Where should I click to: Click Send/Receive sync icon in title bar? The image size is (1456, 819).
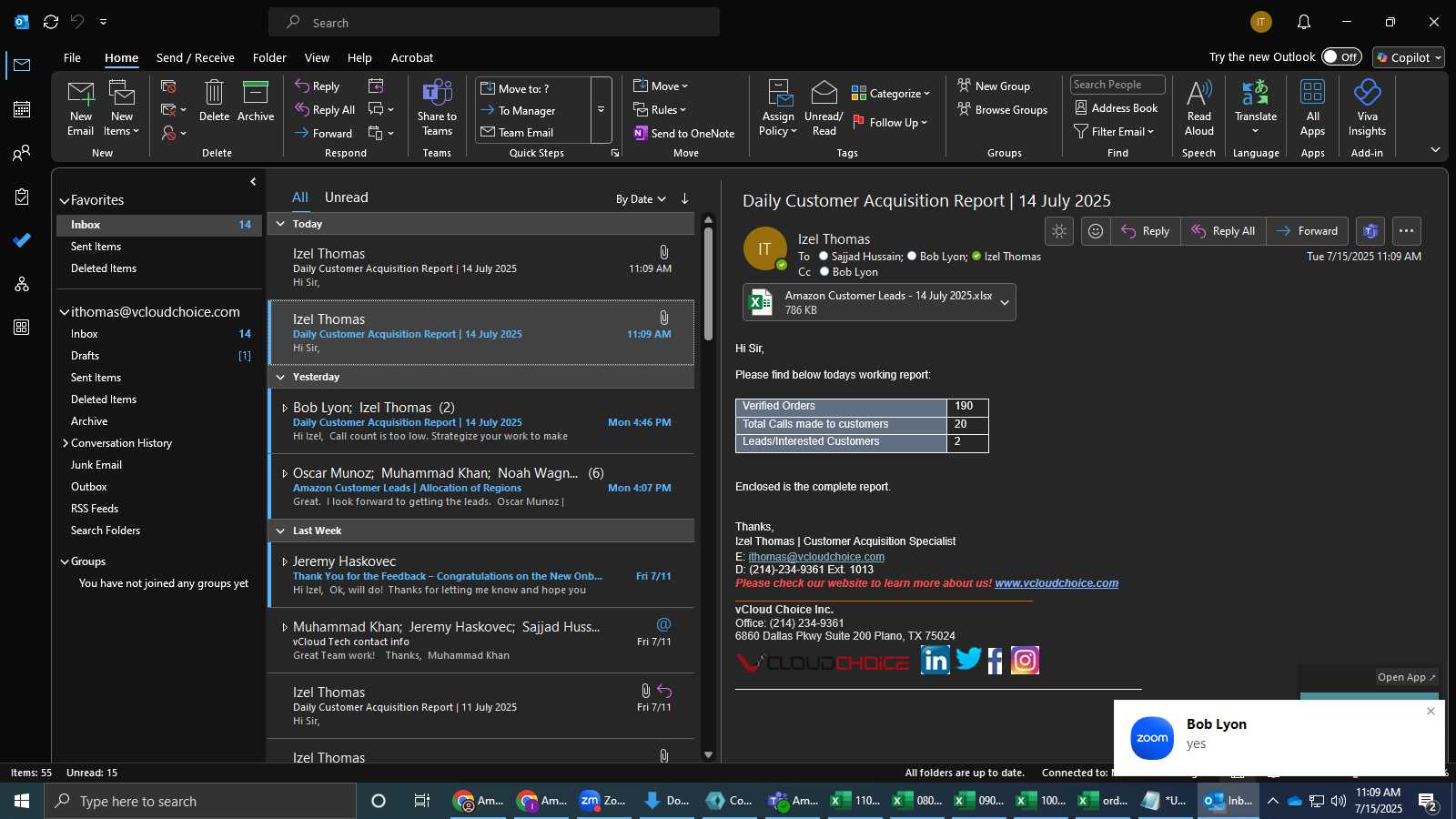click(x=51, y=22)
